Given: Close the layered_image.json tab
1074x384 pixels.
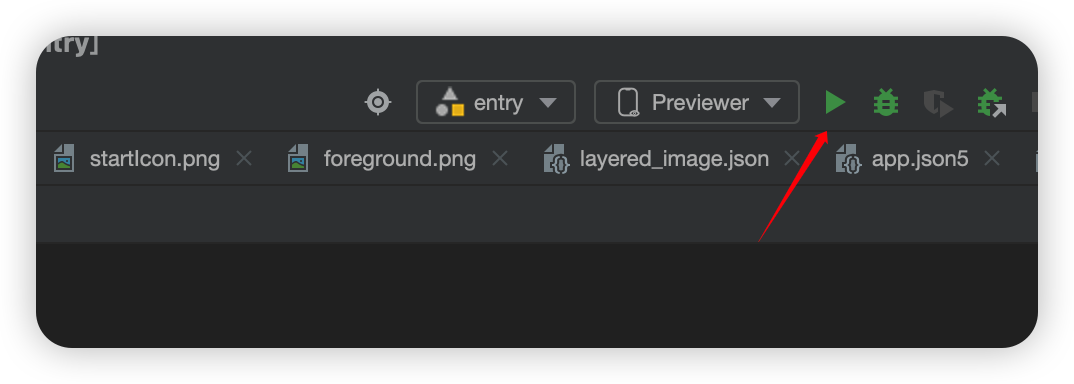Looking at the screenshot, I should [x=792, y=159].
